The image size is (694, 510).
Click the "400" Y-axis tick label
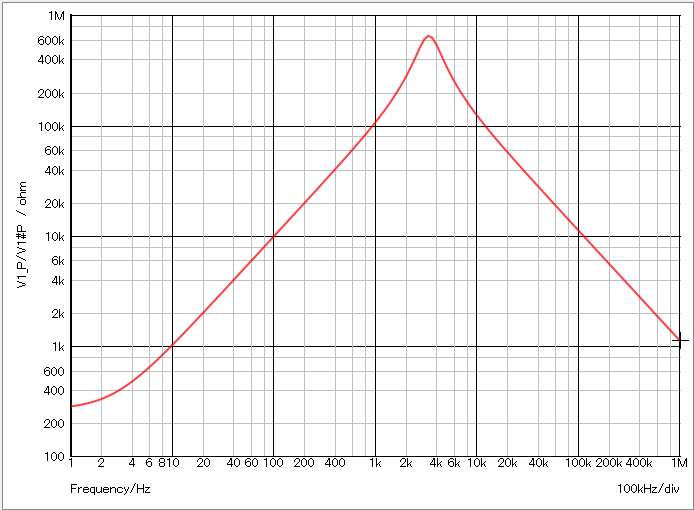pos(54,391)
